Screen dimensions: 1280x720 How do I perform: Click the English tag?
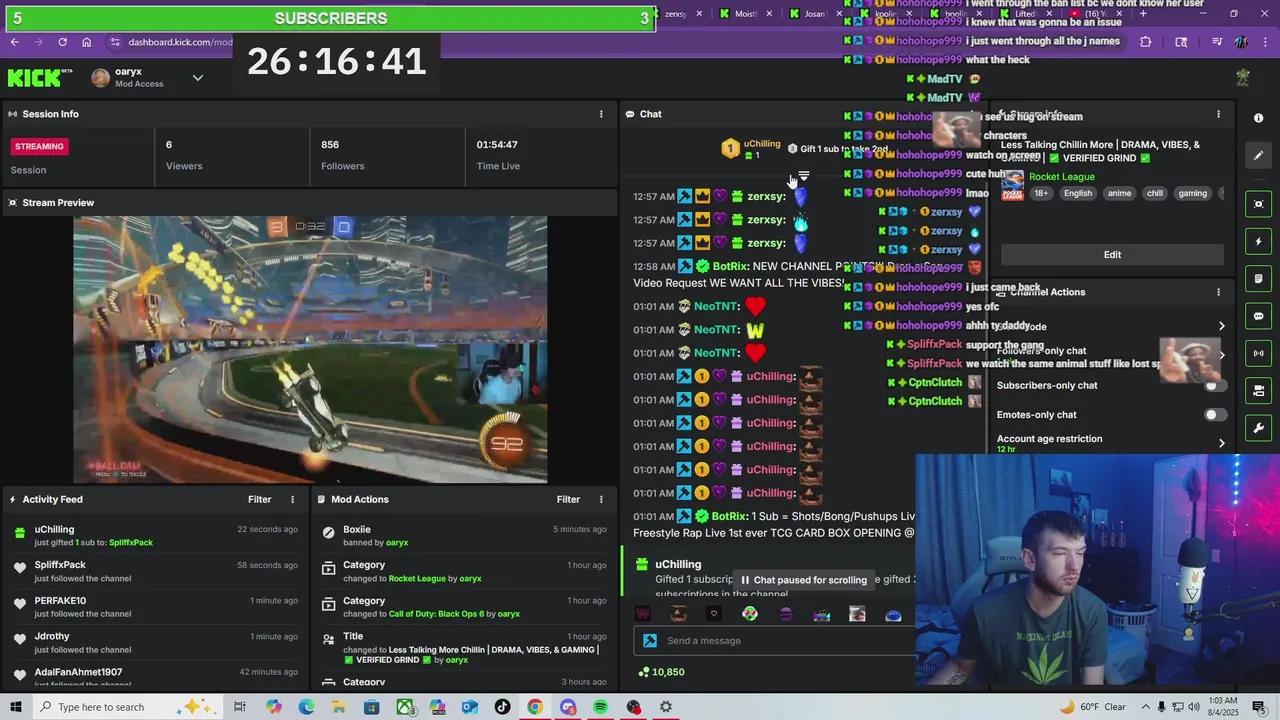pyautogui.click(x=1077, y=193)
